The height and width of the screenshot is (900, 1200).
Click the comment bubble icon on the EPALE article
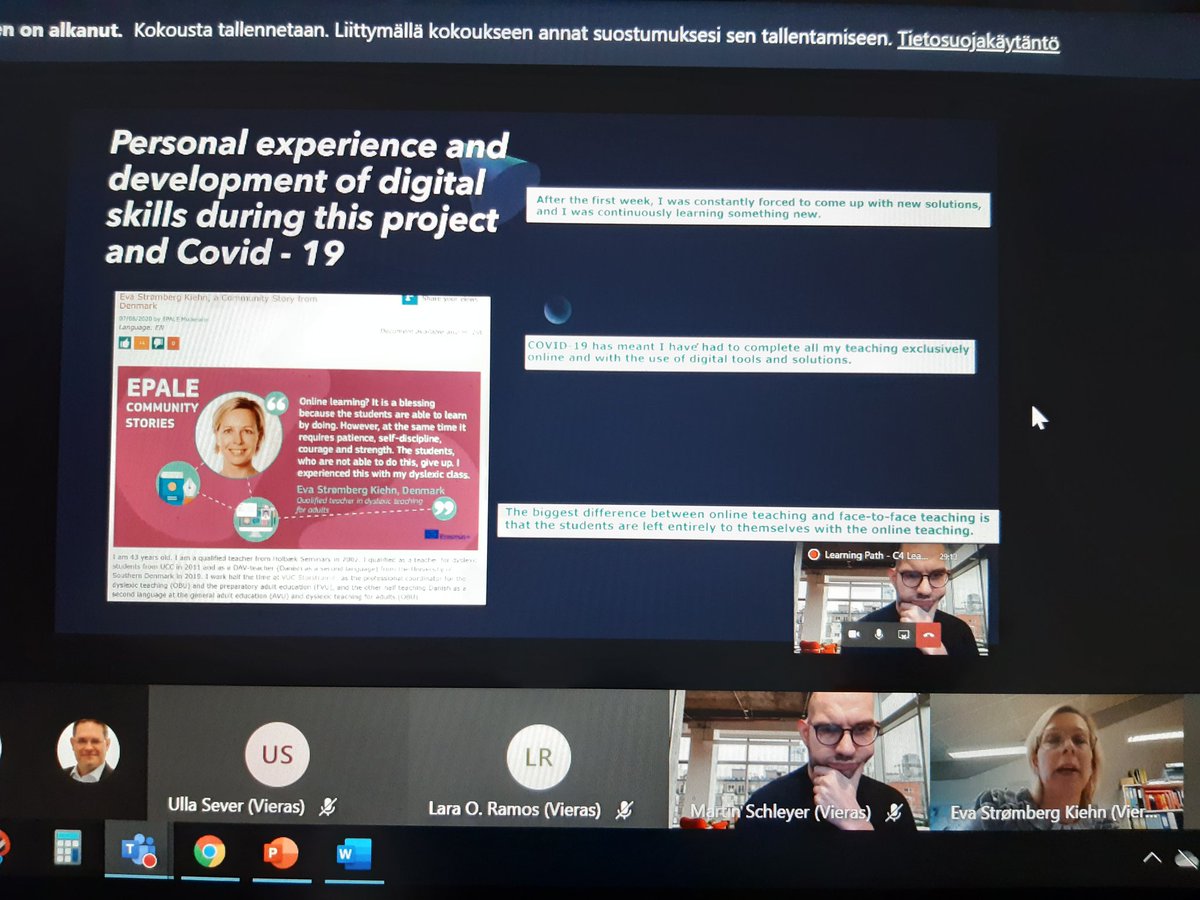pyautogui.click(x=157, y=343)
